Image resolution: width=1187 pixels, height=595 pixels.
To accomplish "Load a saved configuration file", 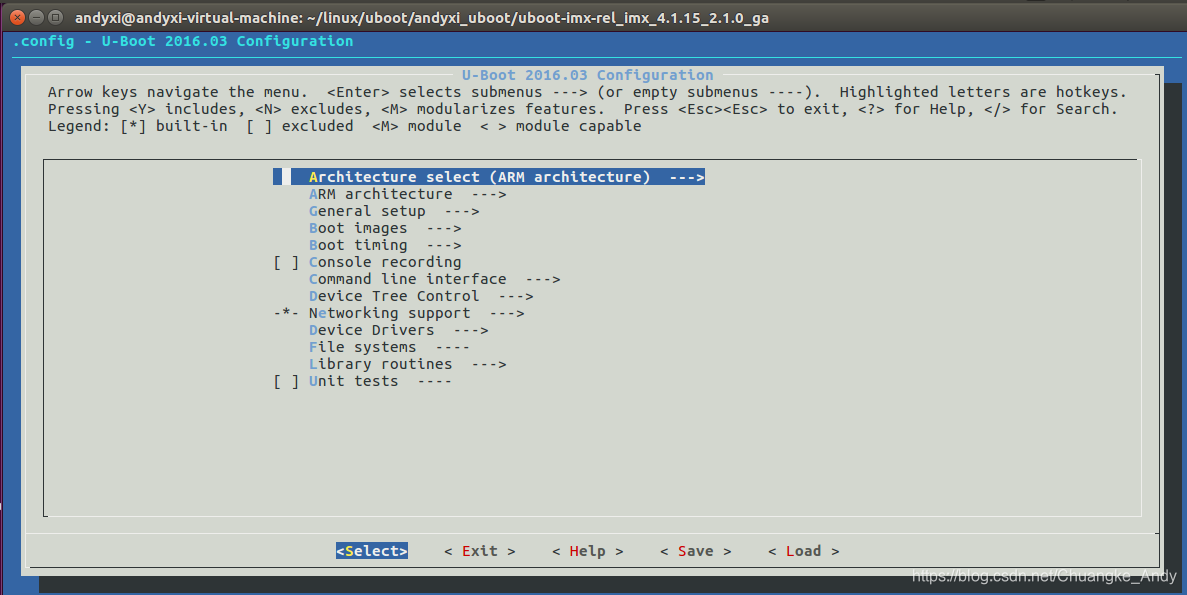I will [803, 550].
